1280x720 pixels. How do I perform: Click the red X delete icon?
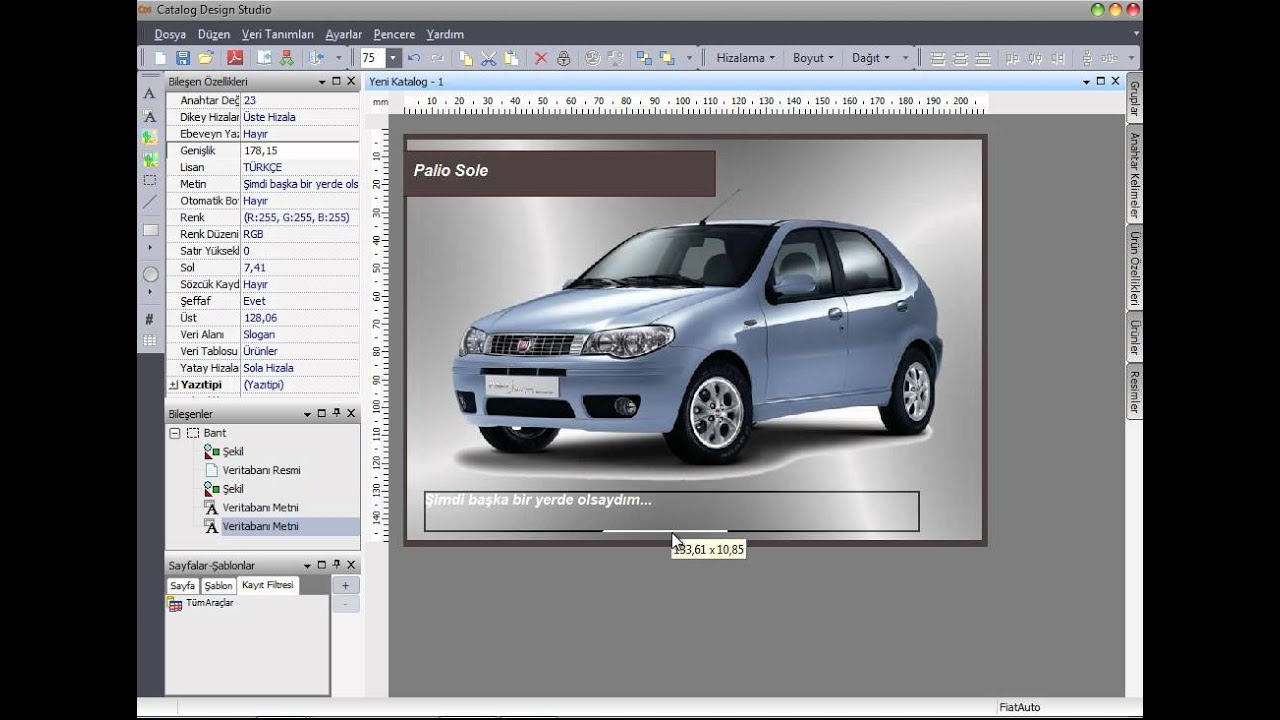(541, 58)
